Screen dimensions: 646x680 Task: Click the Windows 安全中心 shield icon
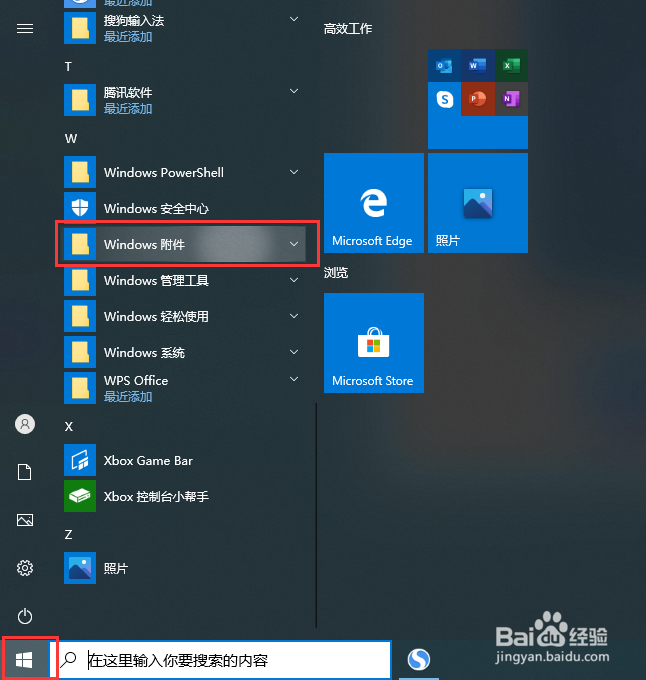(x=80, y=208)
